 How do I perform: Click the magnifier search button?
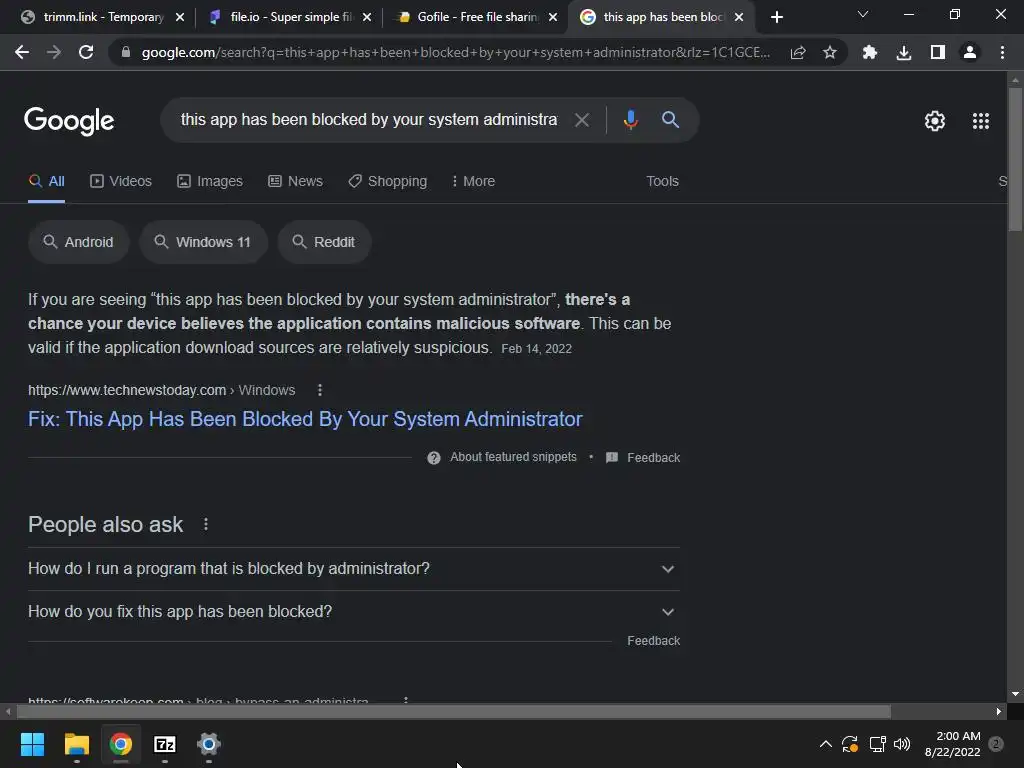670,120
